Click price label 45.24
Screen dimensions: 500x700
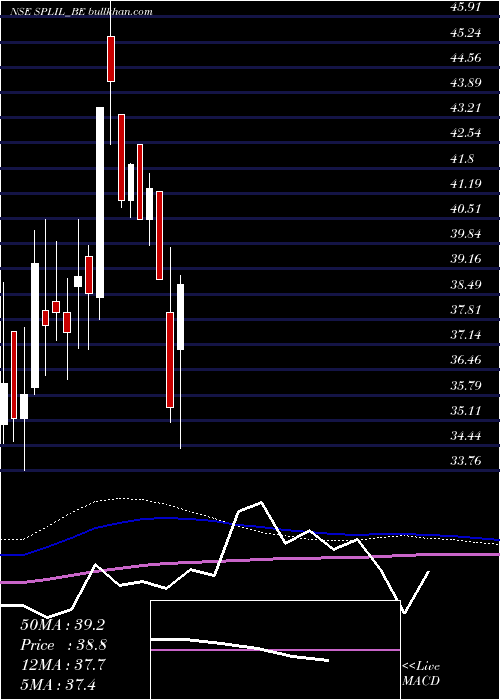(x=466, y=33)
